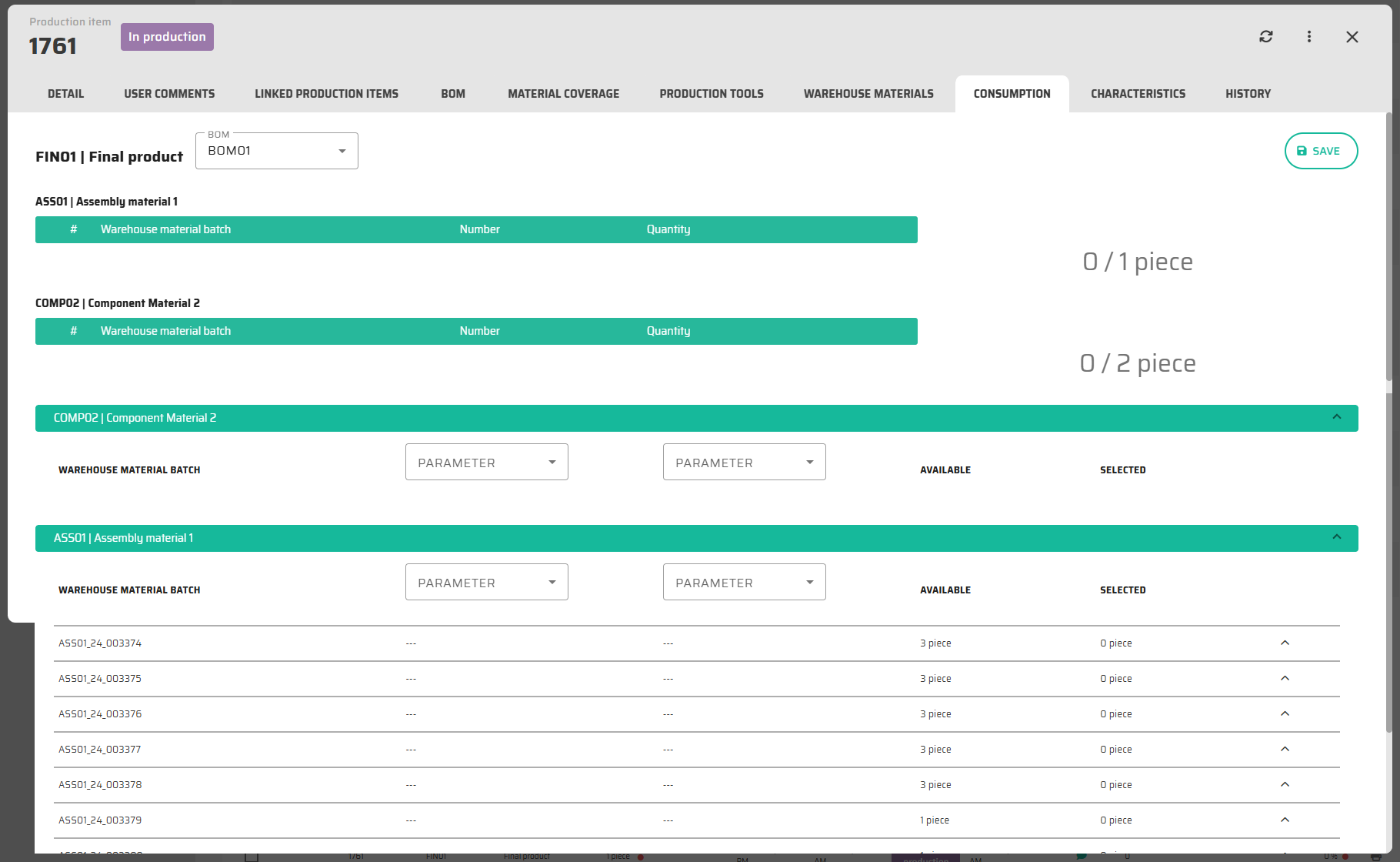Open first Parameter dropdown under COMP02 section

486,463
